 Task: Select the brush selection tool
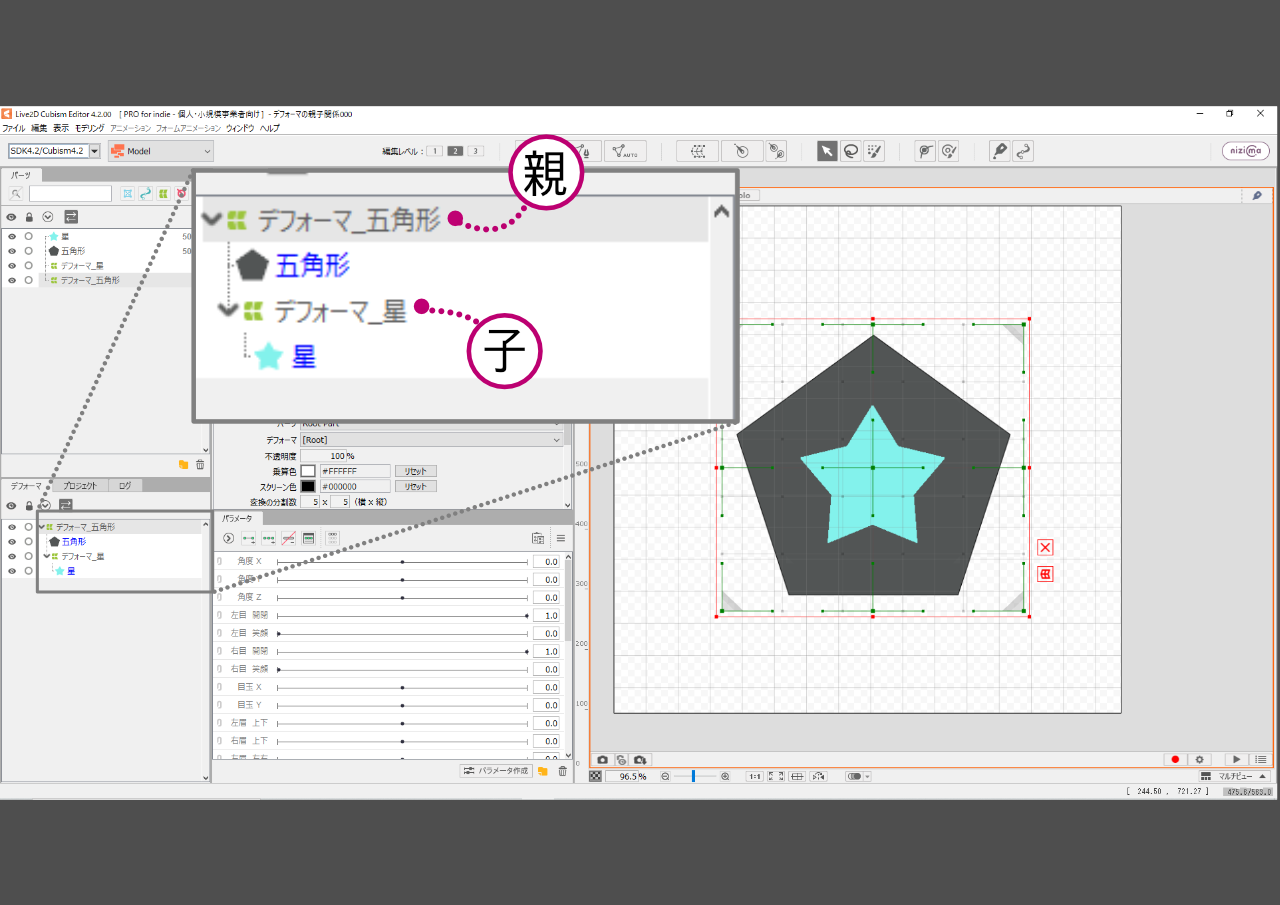click(x=874, y=151)
